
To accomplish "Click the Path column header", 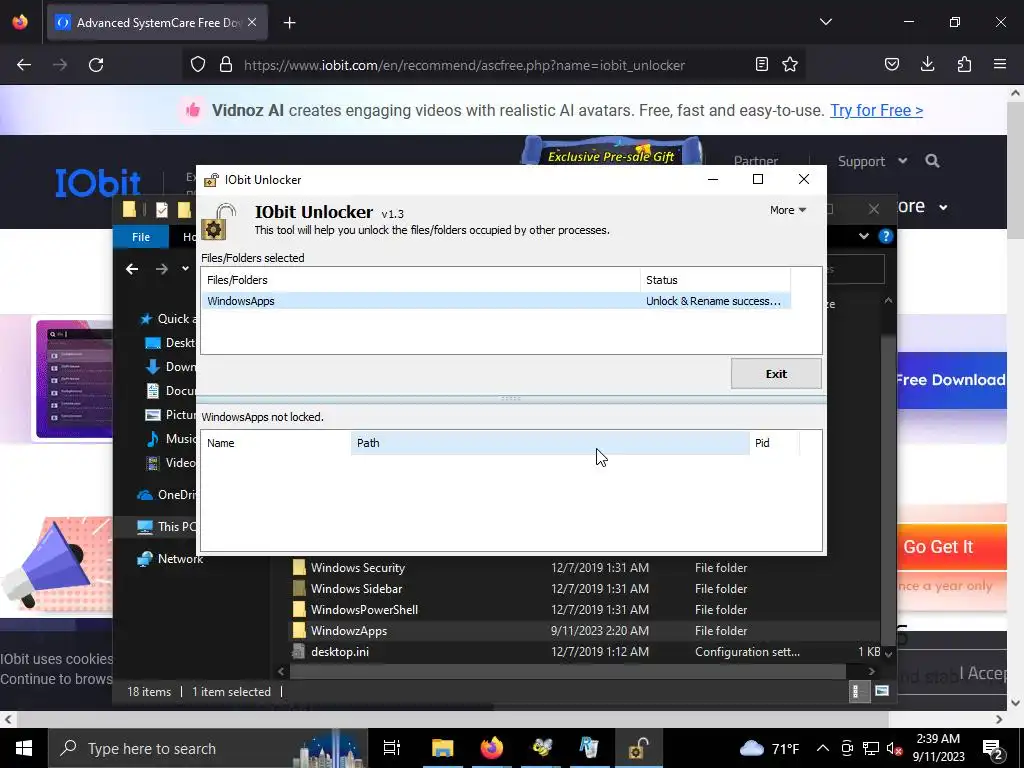I will coord(550,443).
